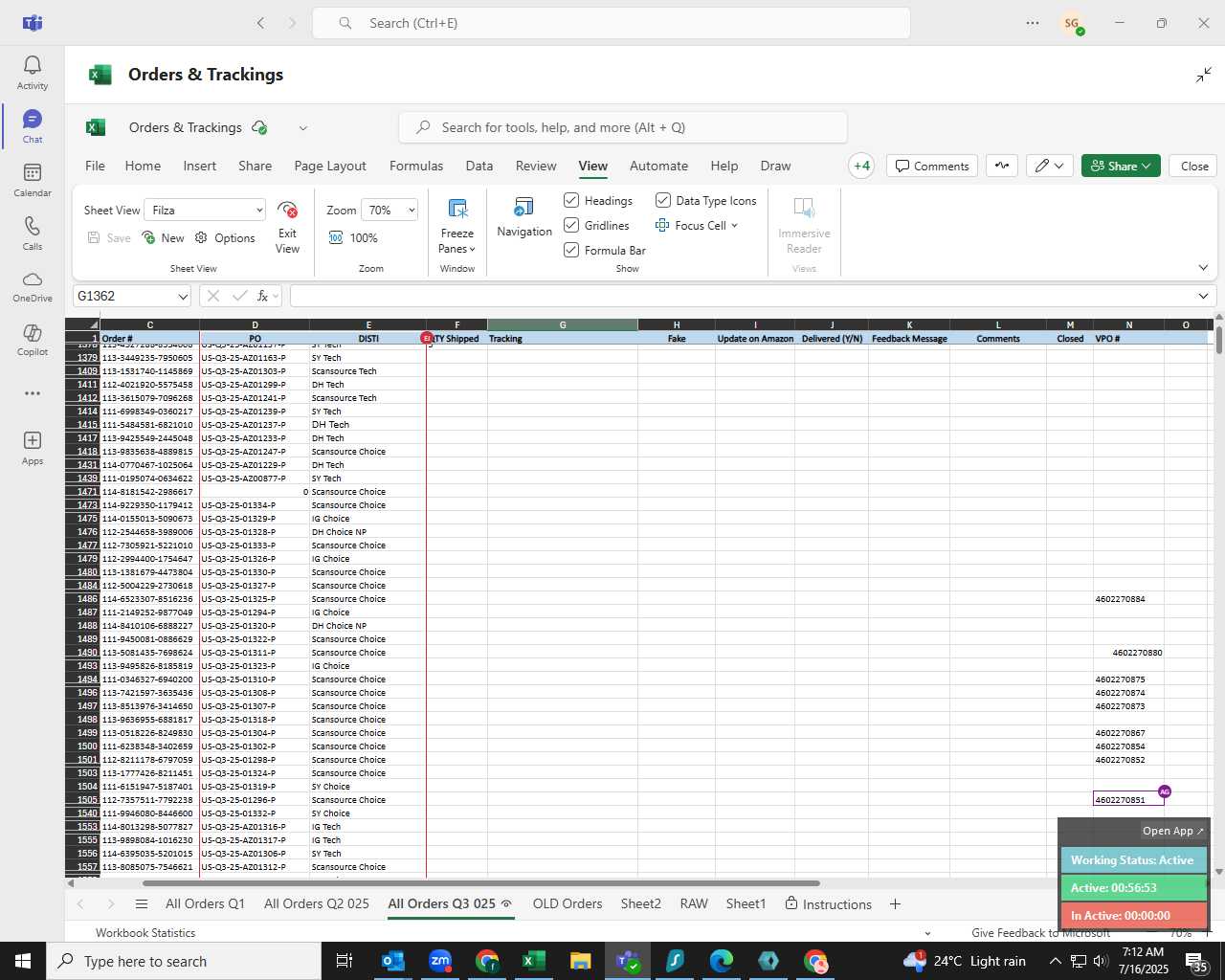Screen dimensions: 1225x980
Task: Open Calendar in Teams sidebar
Action: [x=33, y=180]
